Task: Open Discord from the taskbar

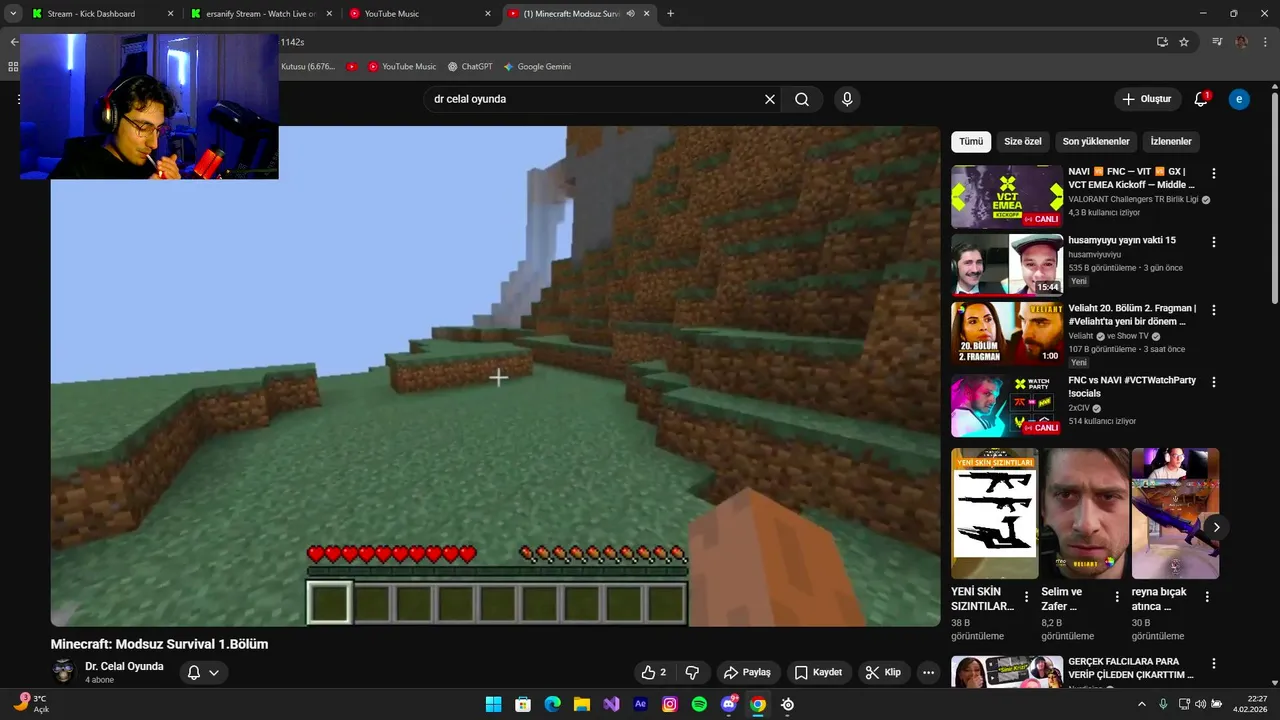Action: [729, 704]
